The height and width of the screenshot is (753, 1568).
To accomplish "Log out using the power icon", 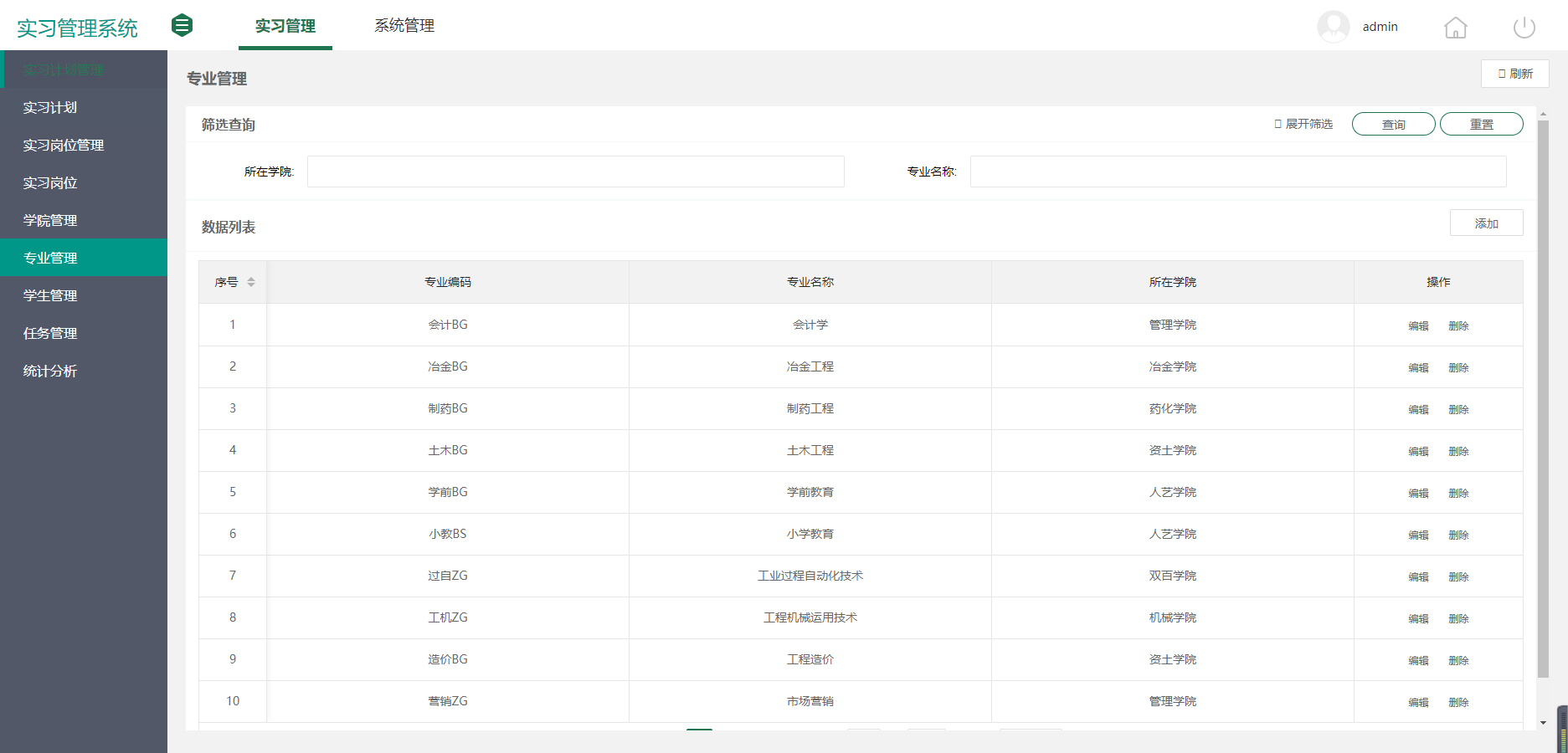I will coord(1524,28).
